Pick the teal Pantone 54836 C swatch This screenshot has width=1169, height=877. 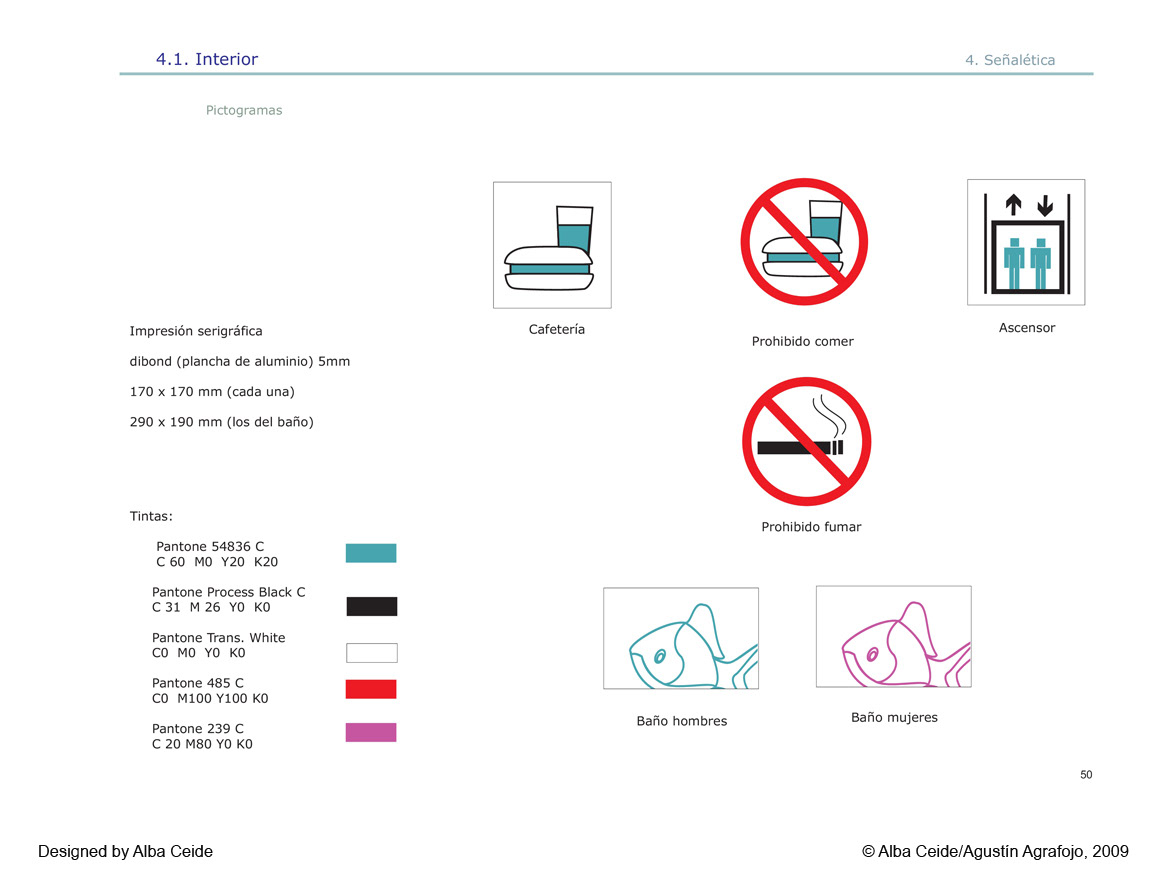pyautogui.click(x=371, y=553)
